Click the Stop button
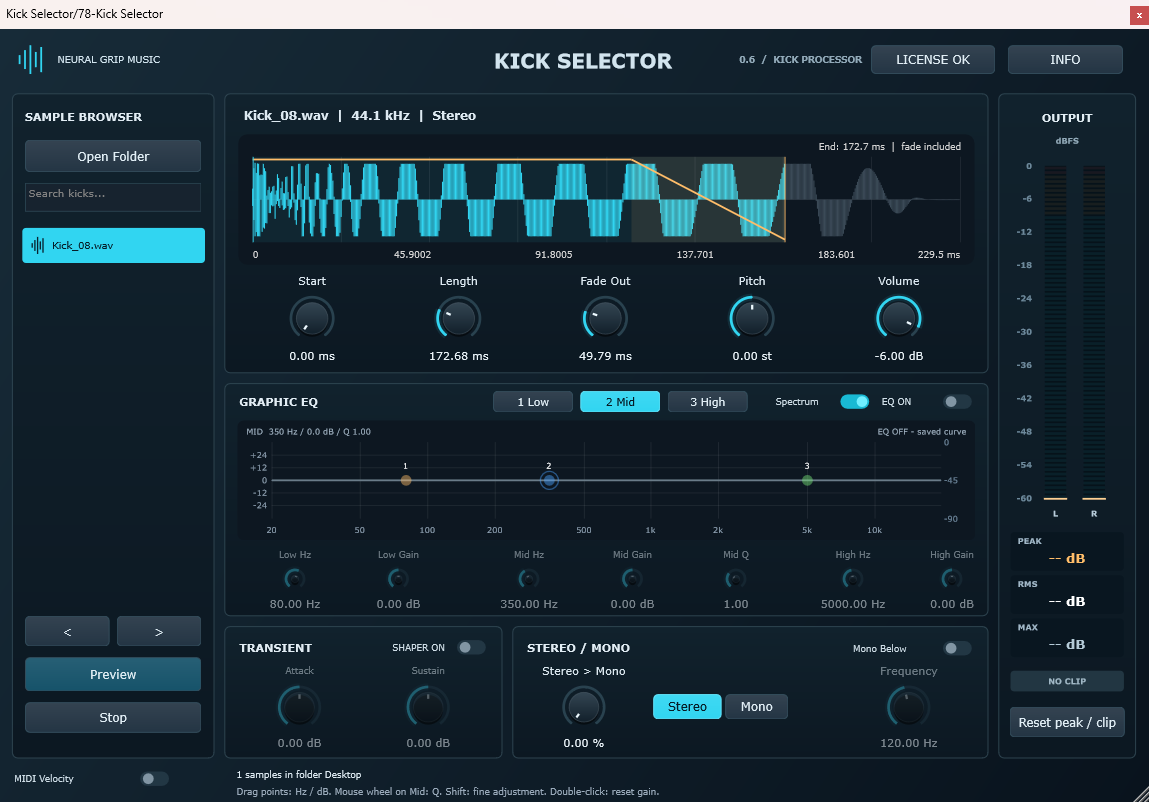Viewport: 1149px width, 802px height. [x=113, y=718]
